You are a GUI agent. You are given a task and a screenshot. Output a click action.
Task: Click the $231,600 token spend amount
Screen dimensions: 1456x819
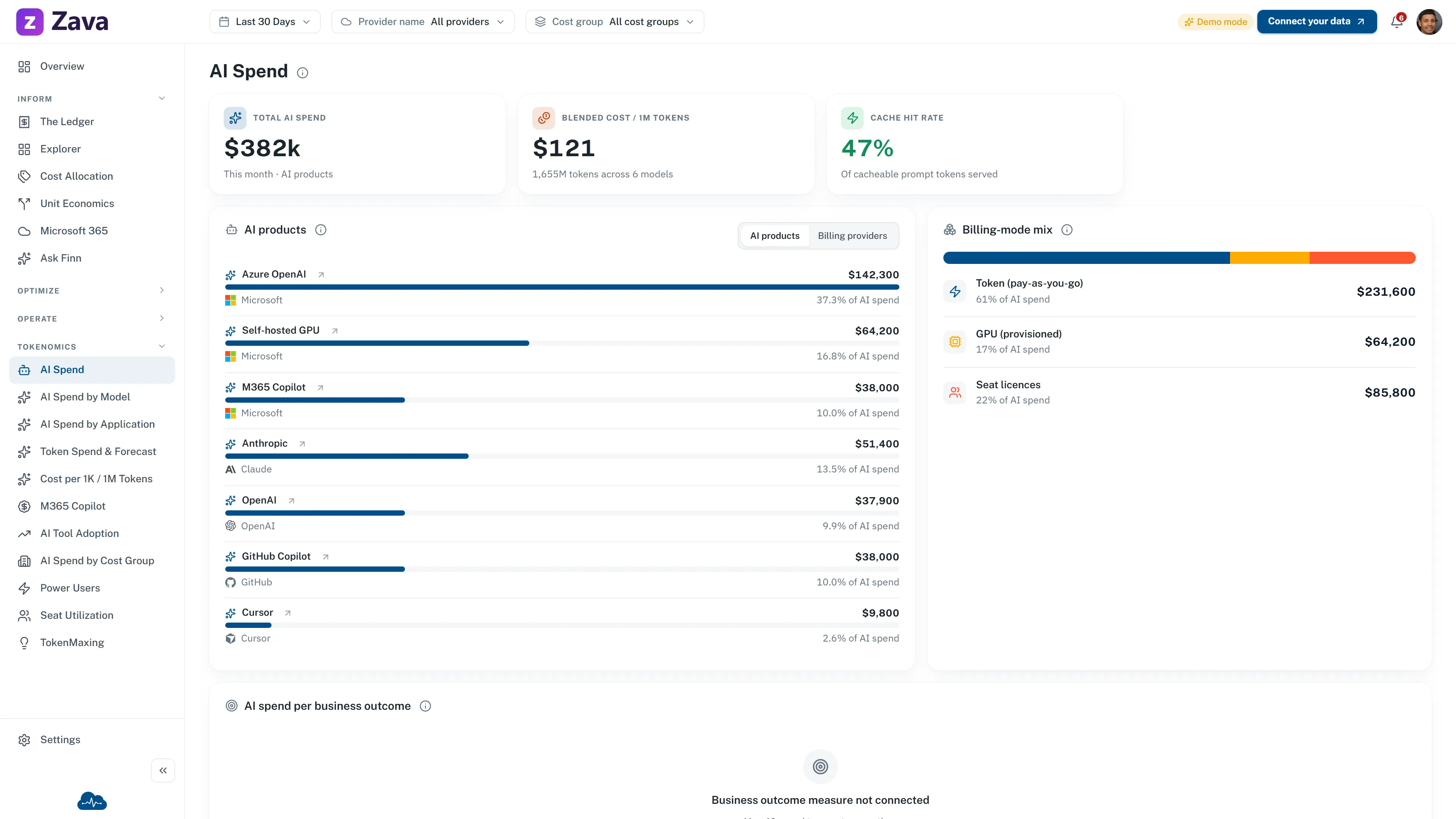[1386, 292]
